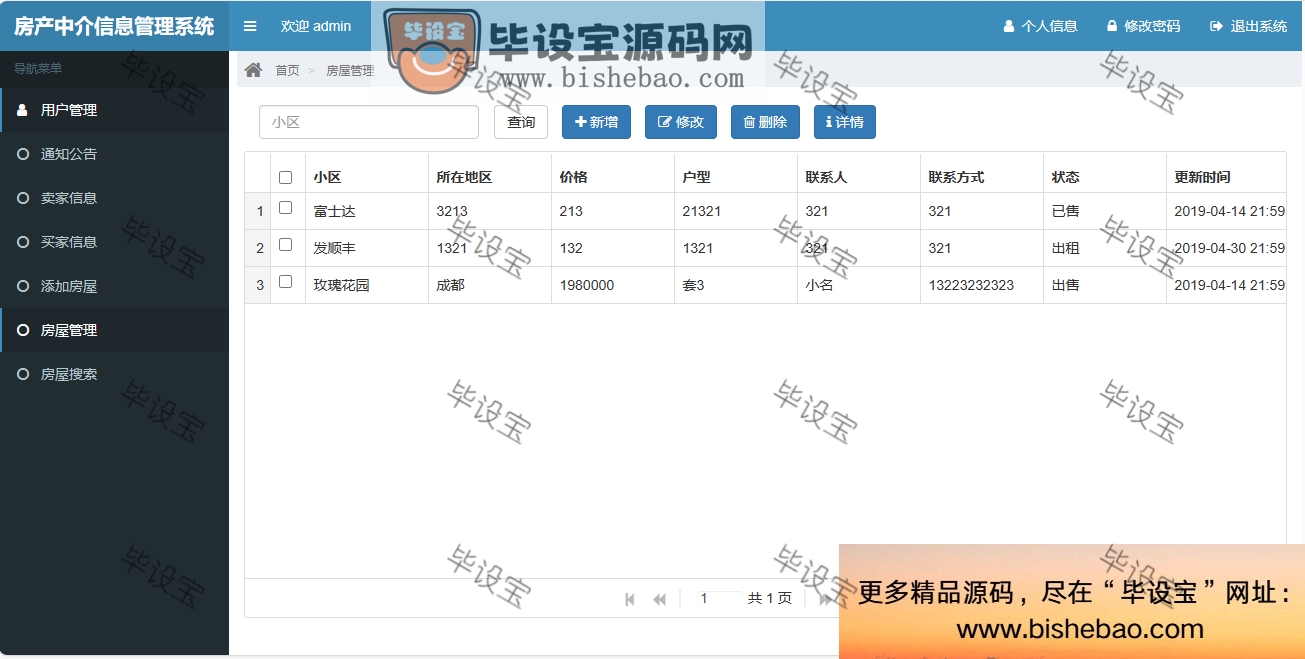This screenshot has height=659, width=1305.
Task: Focus the 小区 search input field
Action: (x=369, y=122)
